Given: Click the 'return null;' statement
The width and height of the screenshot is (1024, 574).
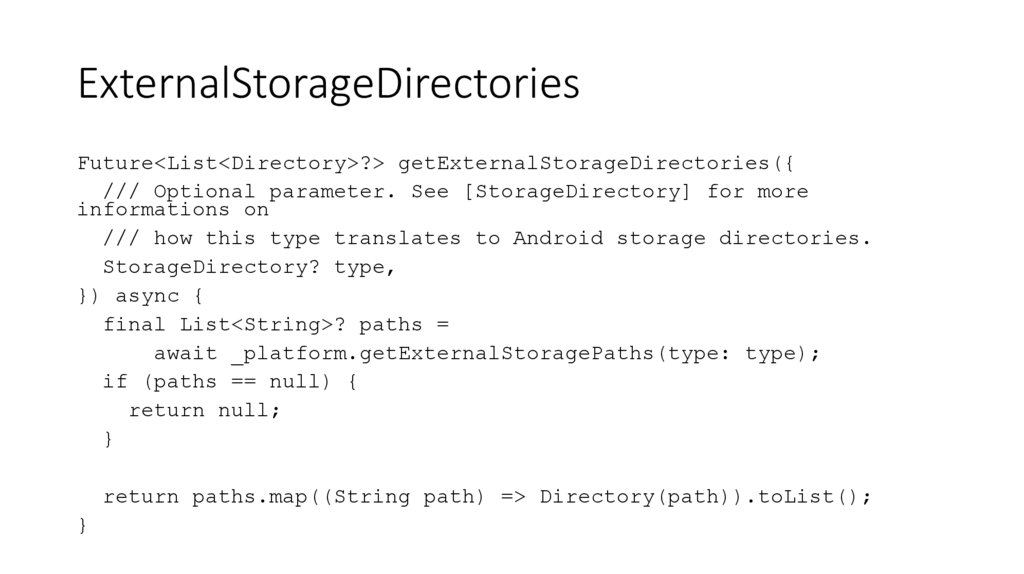Looking at the screenshot, I should (x=205, y=410).
